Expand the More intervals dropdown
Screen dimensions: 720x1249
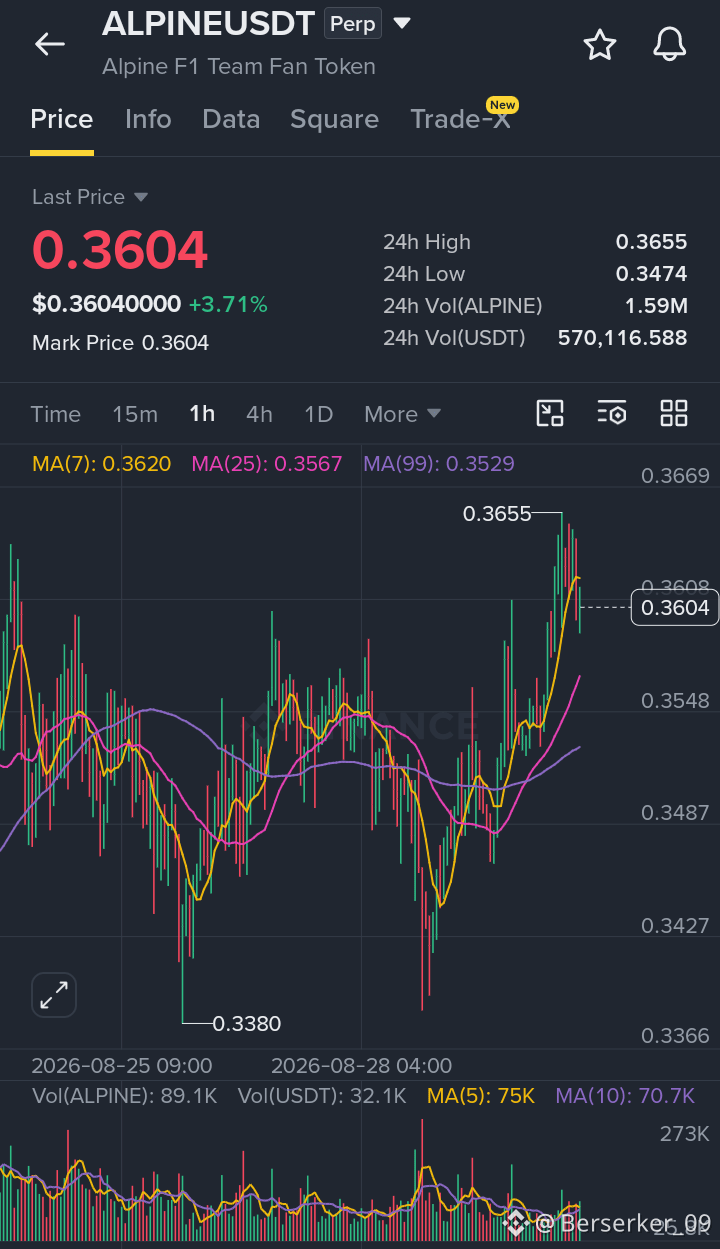point(403,414)
